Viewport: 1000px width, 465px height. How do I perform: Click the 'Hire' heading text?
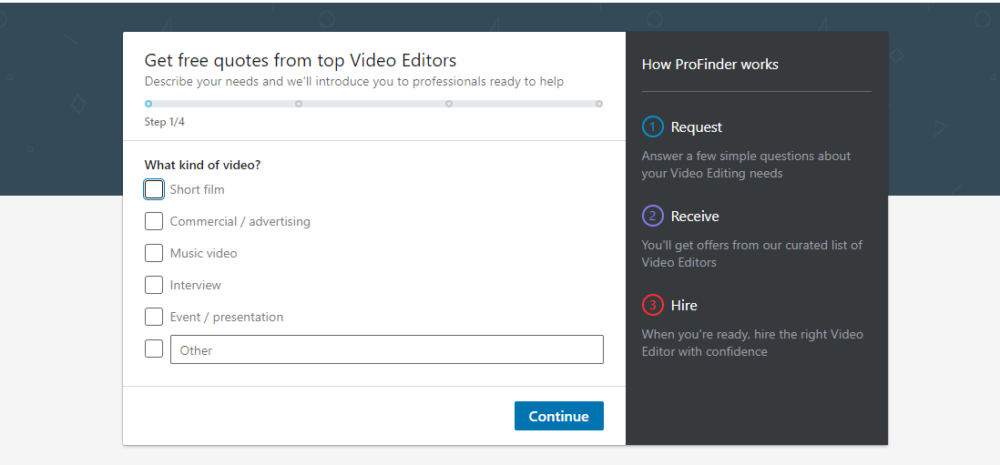684,306
